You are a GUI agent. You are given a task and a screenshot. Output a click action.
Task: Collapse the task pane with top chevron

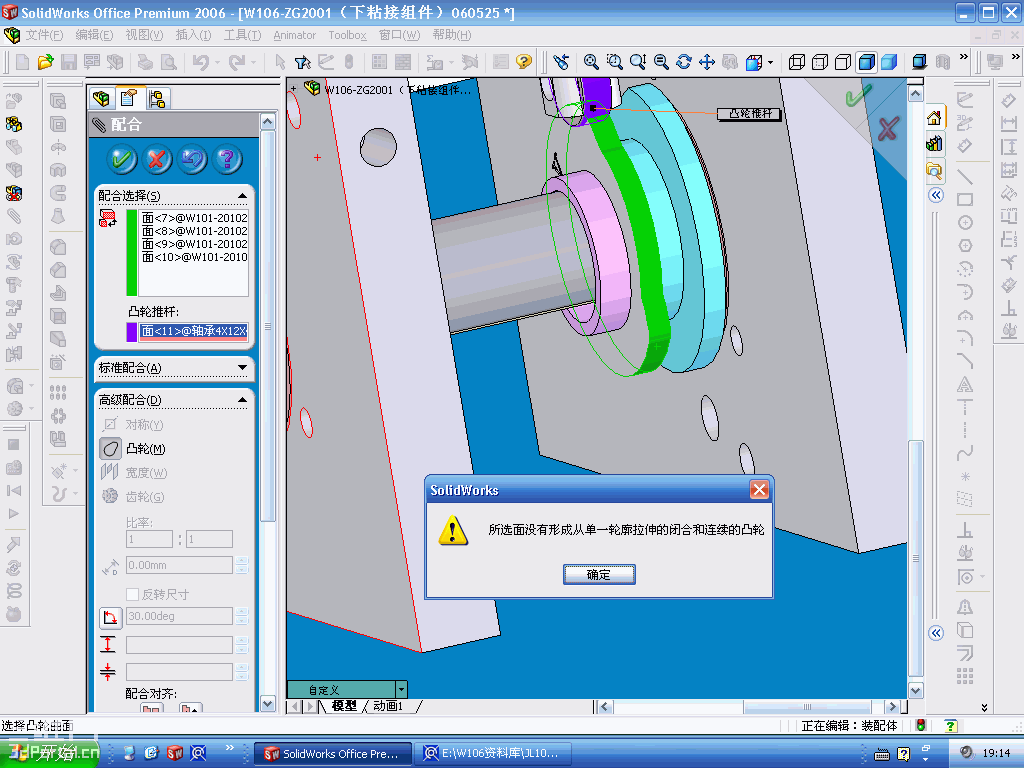click(x=936, y=195)
